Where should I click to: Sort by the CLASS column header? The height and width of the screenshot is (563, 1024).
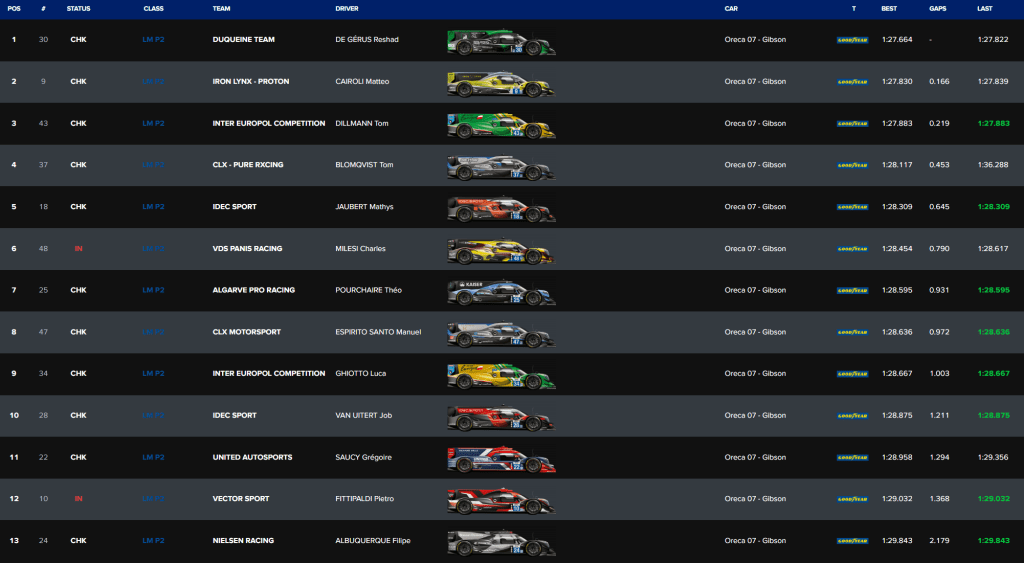[x=153, y=8]
